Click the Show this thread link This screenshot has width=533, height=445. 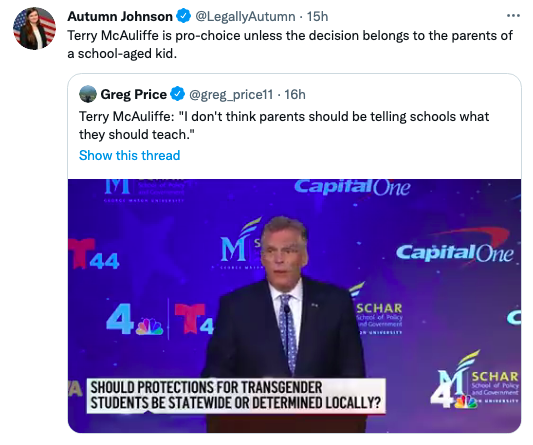coord(130,155)
